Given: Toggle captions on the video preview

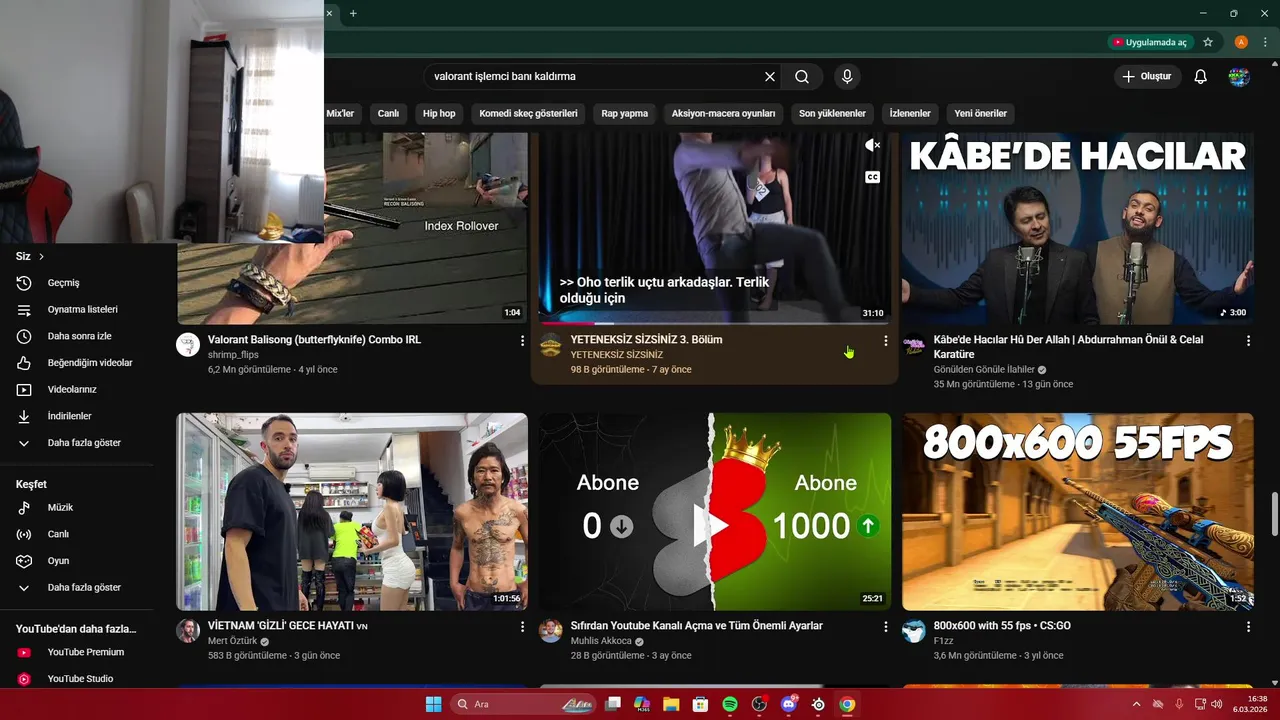Looking at the screenshot, I should click(872, 177).
